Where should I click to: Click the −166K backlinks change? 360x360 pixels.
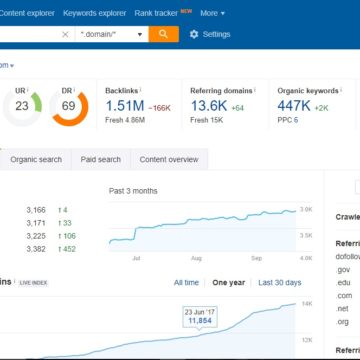[159, 108]
